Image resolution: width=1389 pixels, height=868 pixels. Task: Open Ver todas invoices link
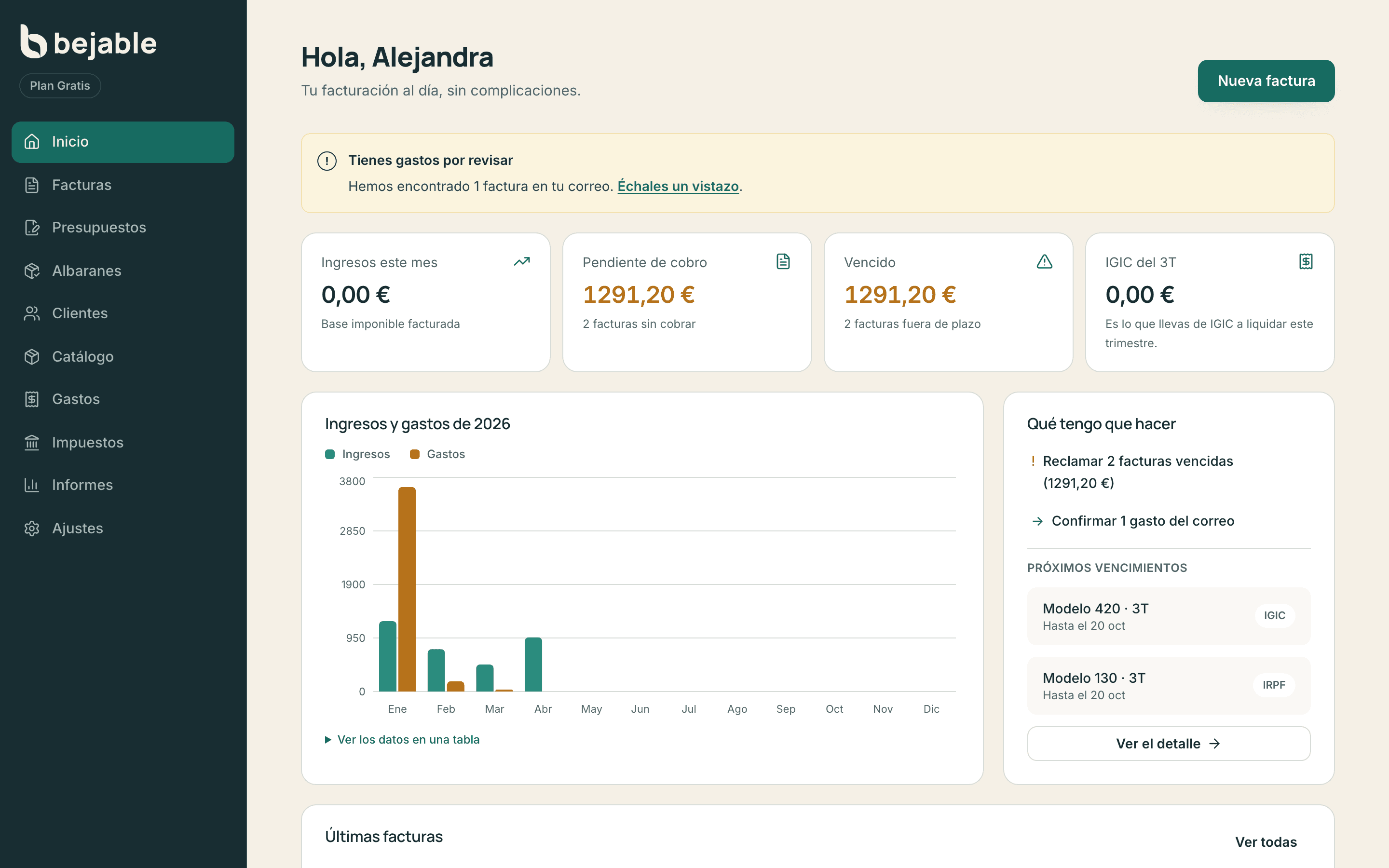click(x=1266, y=842)
